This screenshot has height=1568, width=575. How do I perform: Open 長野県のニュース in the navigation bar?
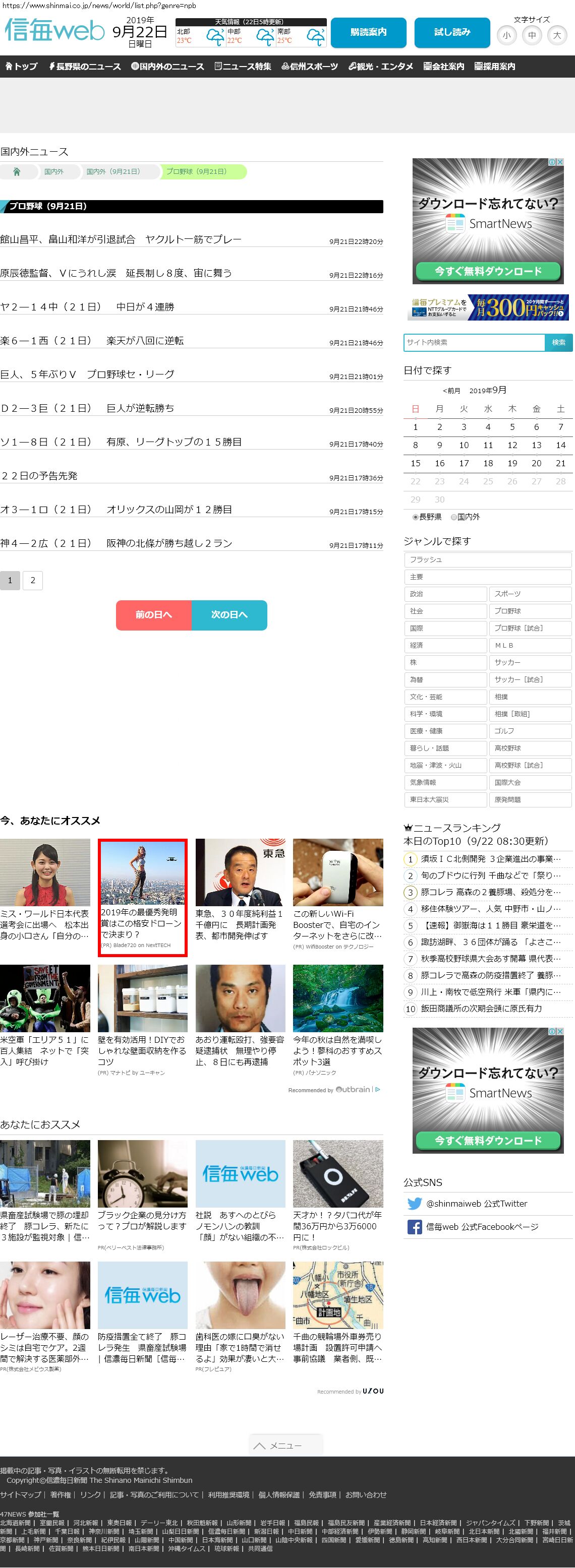pyautogui.click(x=85, y=67)
